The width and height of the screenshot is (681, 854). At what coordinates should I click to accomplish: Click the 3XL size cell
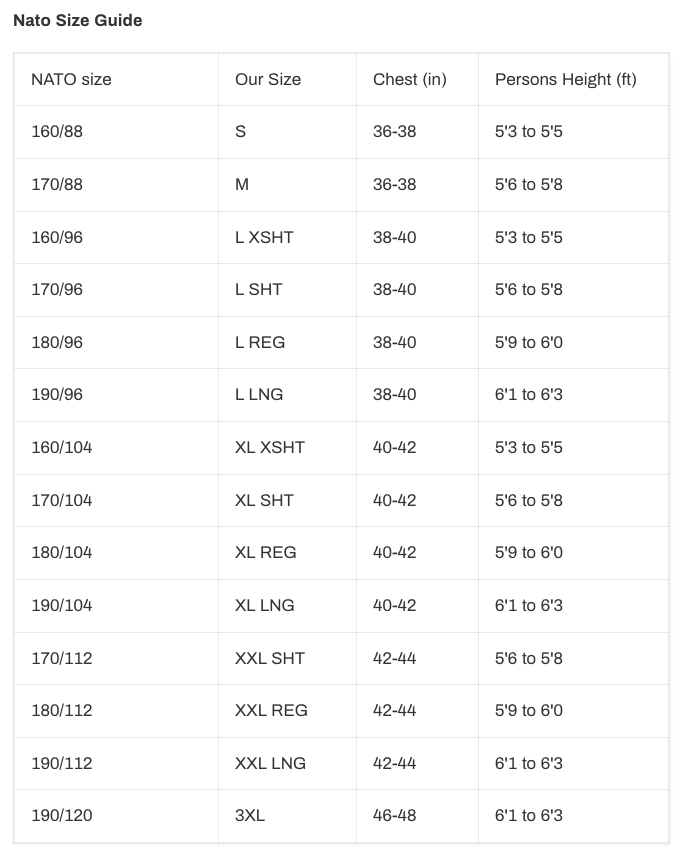(250, 816)
